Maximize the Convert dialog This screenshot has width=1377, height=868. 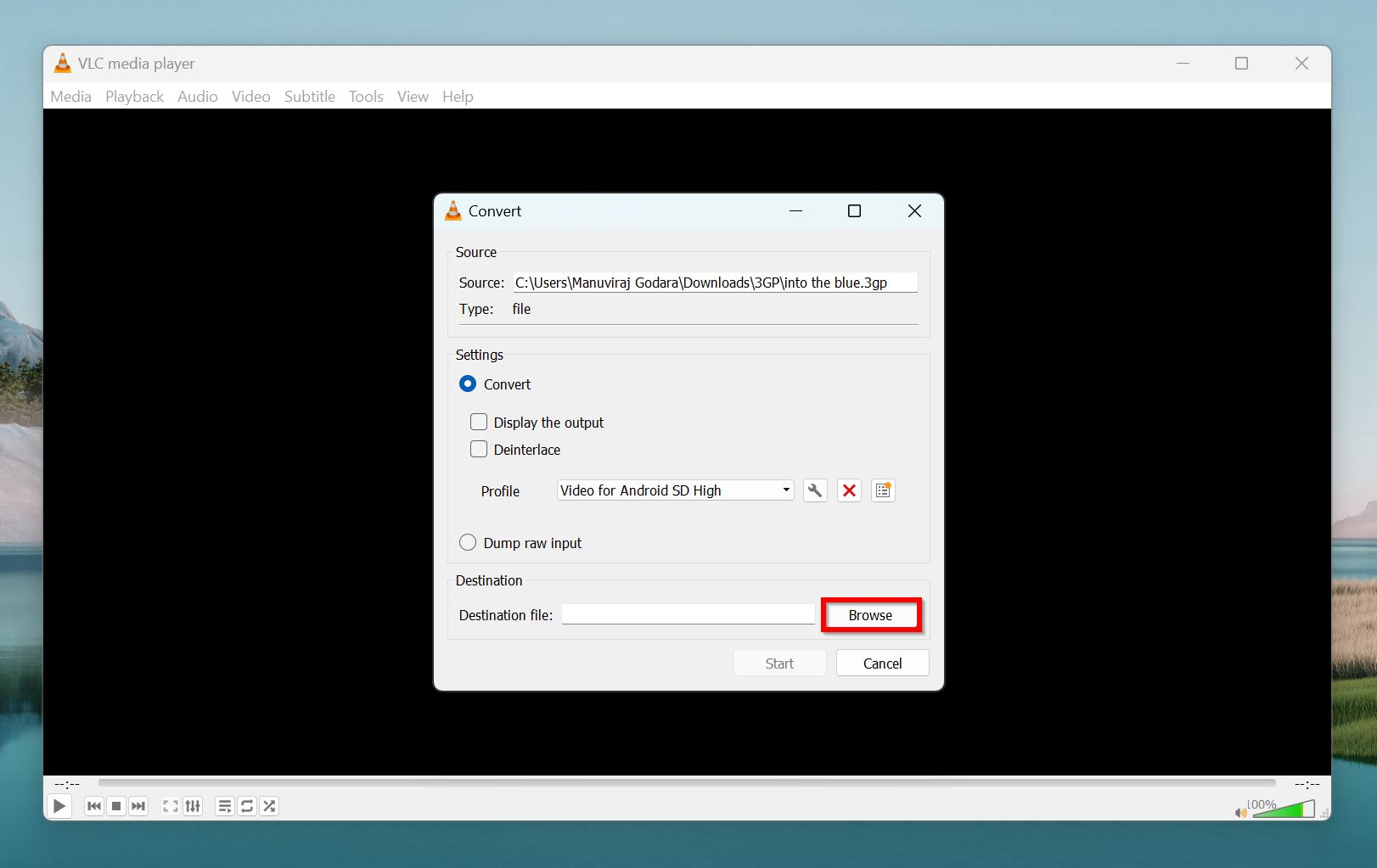click(x=855, y=211)
